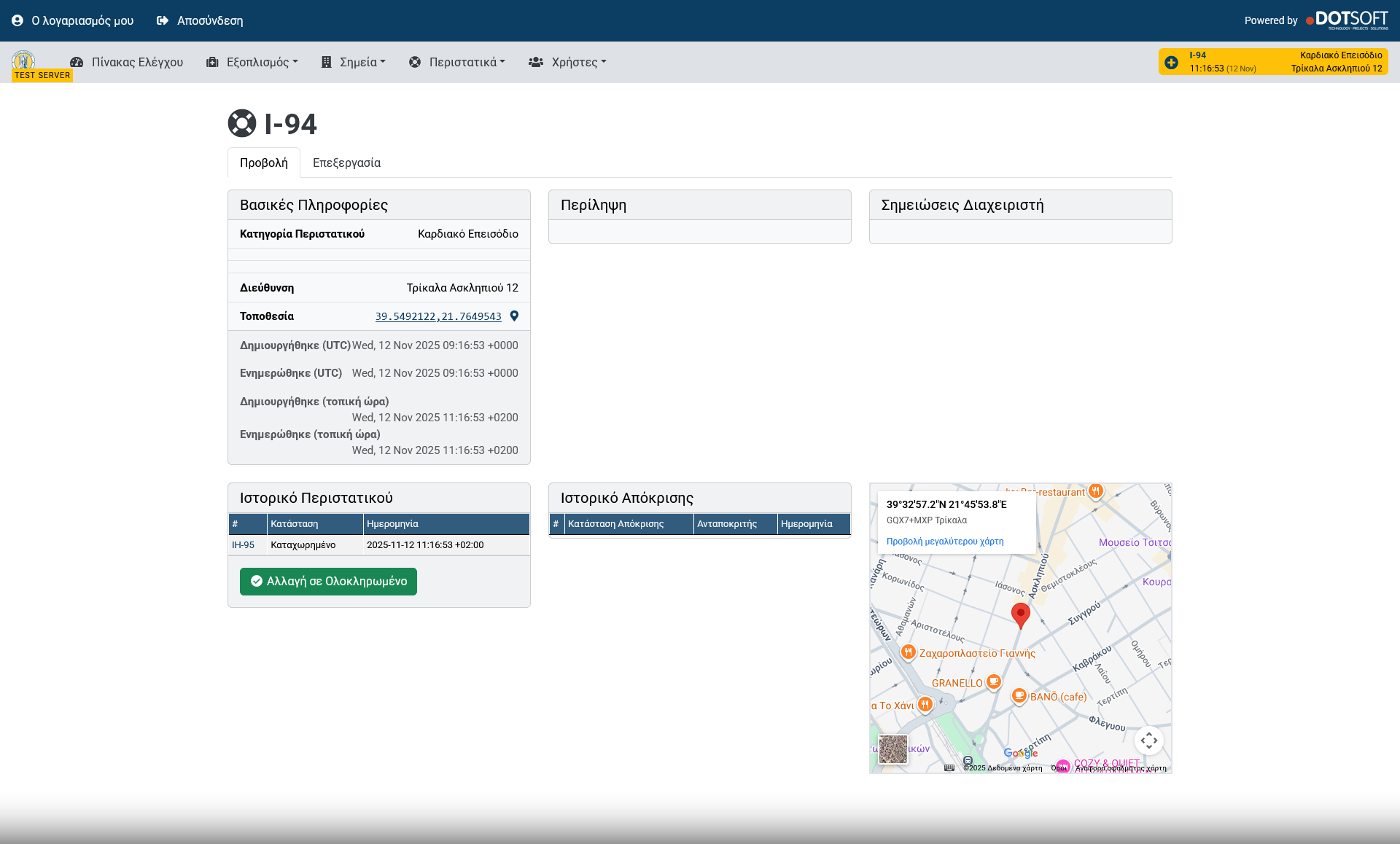Image resolution: width=1400 pixels, height=844 pixels.
Task: Open the coordinates link 39.5492122,21.7649543
Action: click(438, 316)
